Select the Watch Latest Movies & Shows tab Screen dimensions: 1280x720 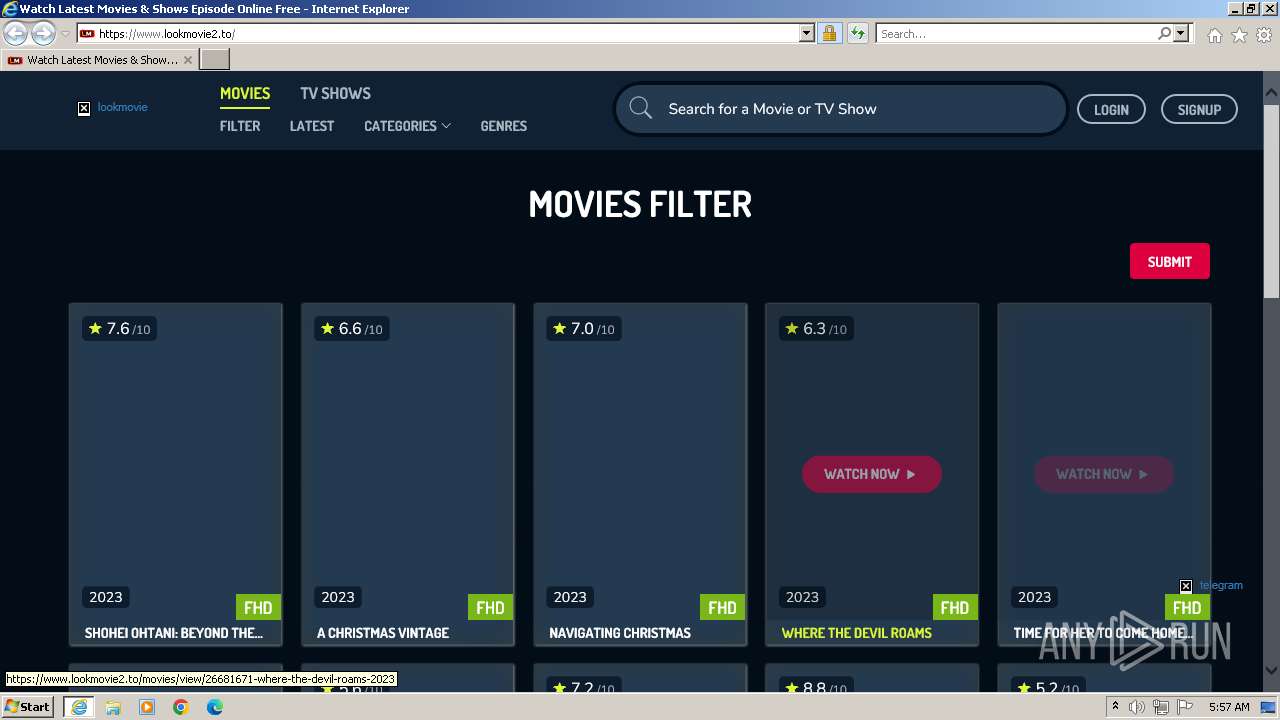click(x=100, y=60)
